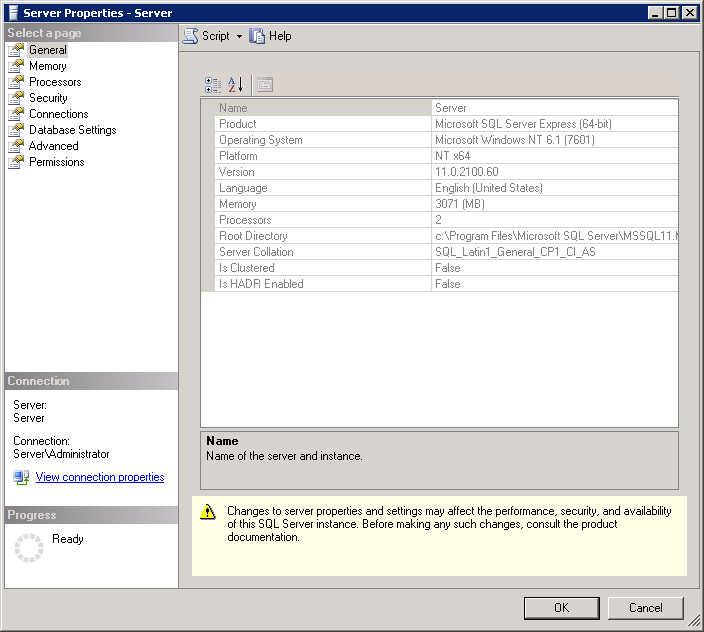Select the Root Directory property label
Screen dimensions: 704x632
point(253,236)
